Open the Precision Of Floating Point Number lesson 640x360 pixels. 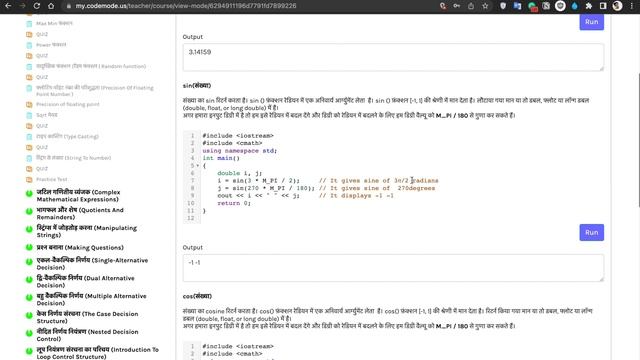coord(95,91)
